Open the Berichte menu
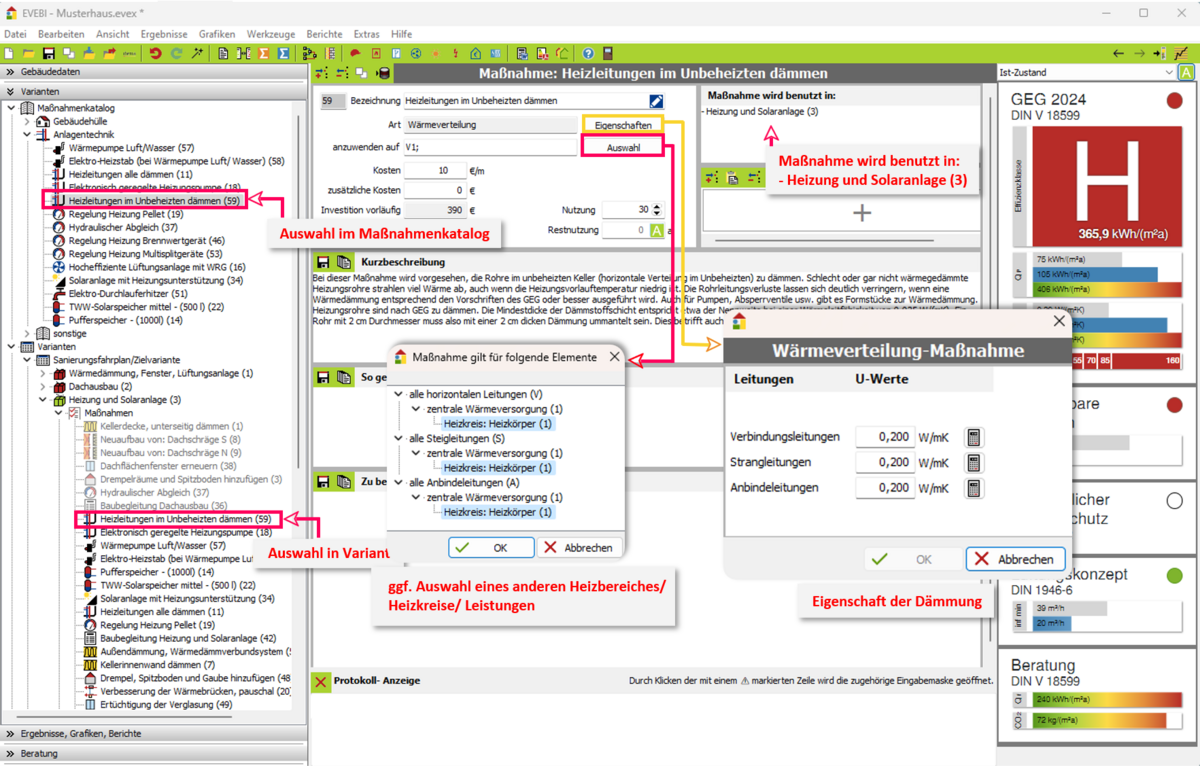Screen dimensions: 1200x766 pyautogui.click(x=325, y=34)
